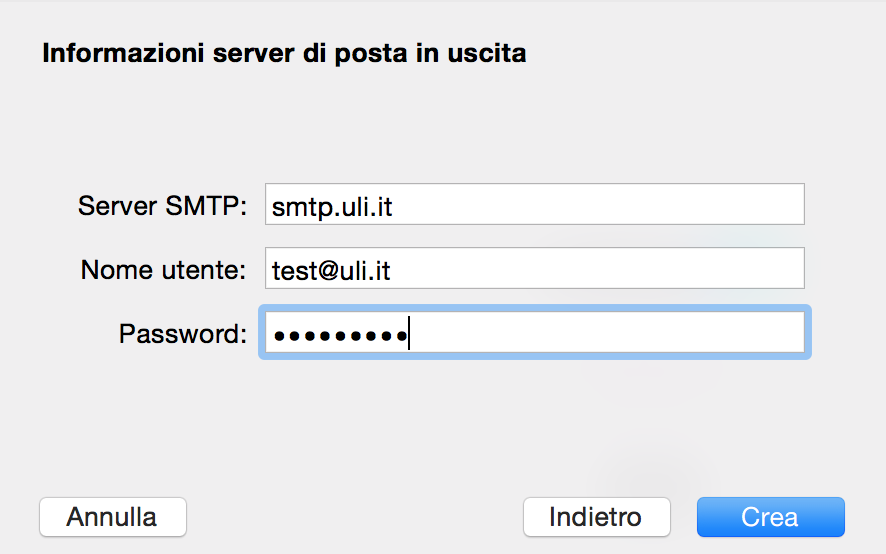Place cursor after the last password dot

[409, 335]
